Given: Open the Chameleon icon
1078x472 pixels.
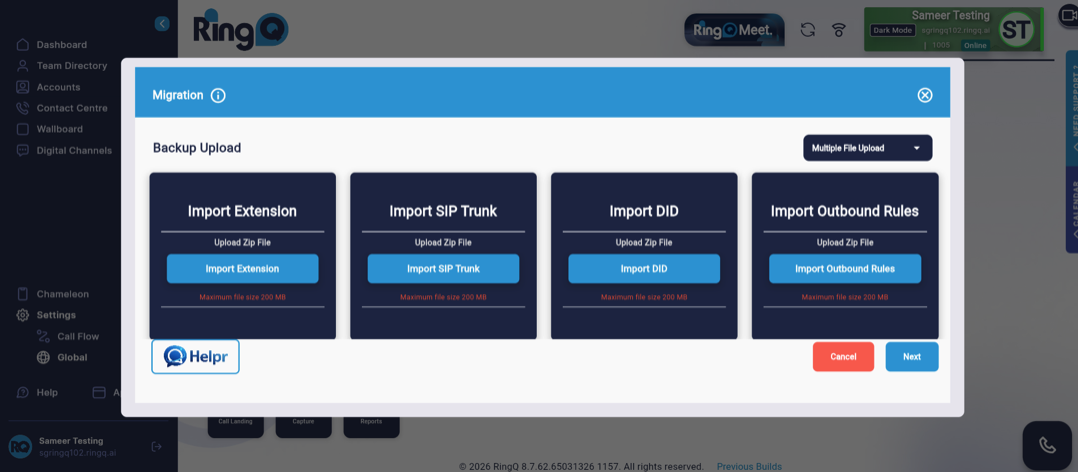Looking at the screenshot, I should [x=23, y=294].
